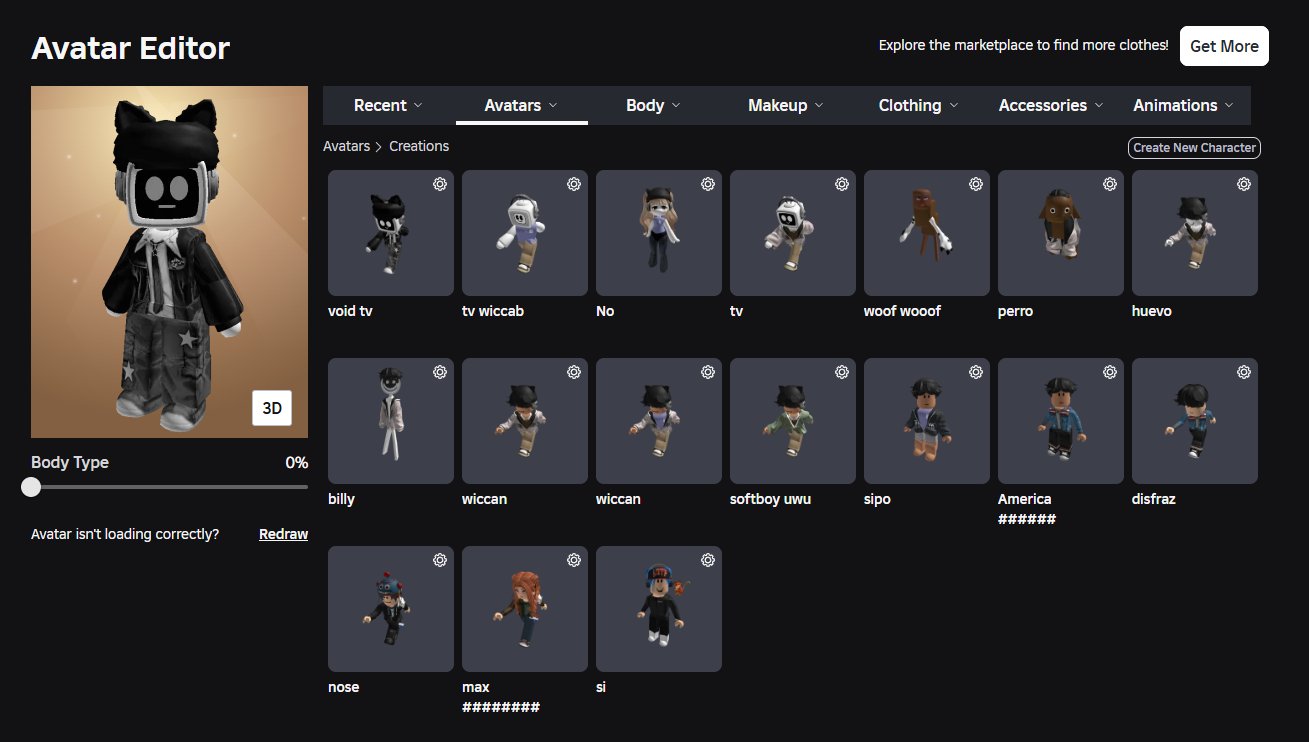Open settings gear on tv avatar card
Viewport: 1309px width, 742px height.
[x=842, y=184]
